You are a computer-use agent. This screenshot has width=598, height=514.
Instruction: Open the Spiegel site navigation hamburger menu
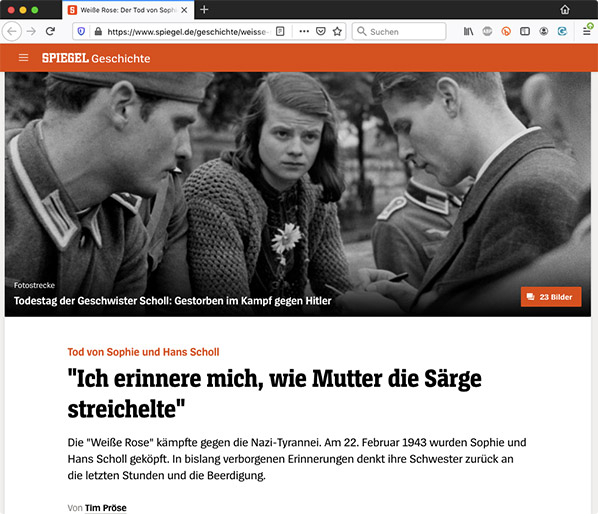24,58
